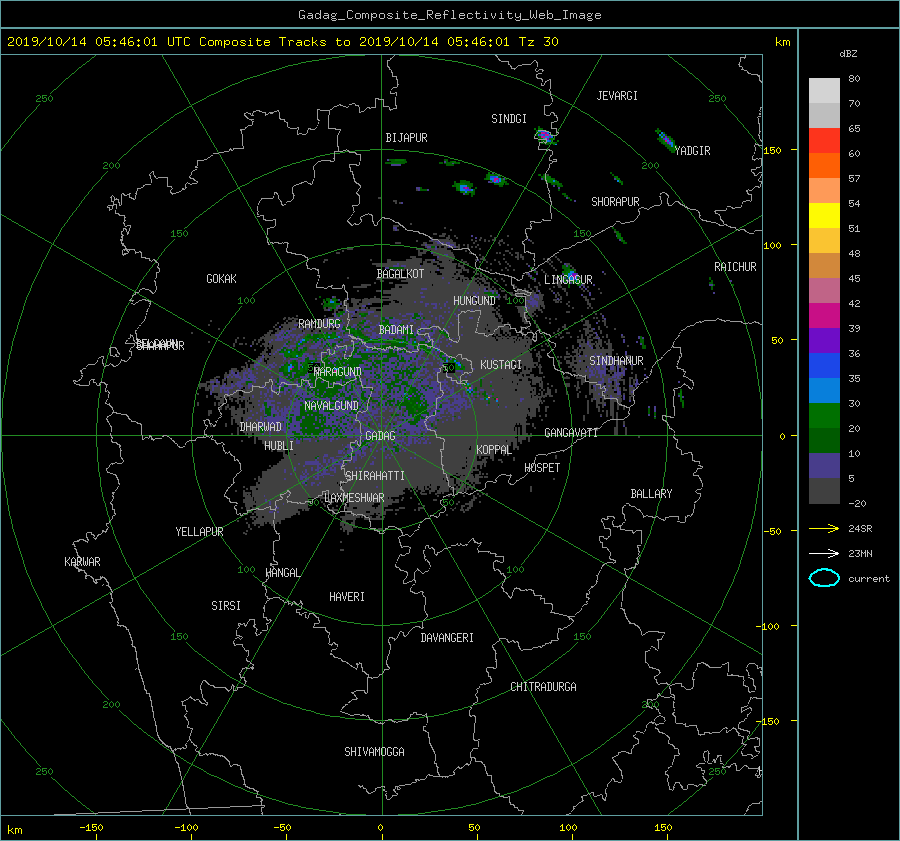
Task: Click the YADGIR city label
Action: pos(693,151)
